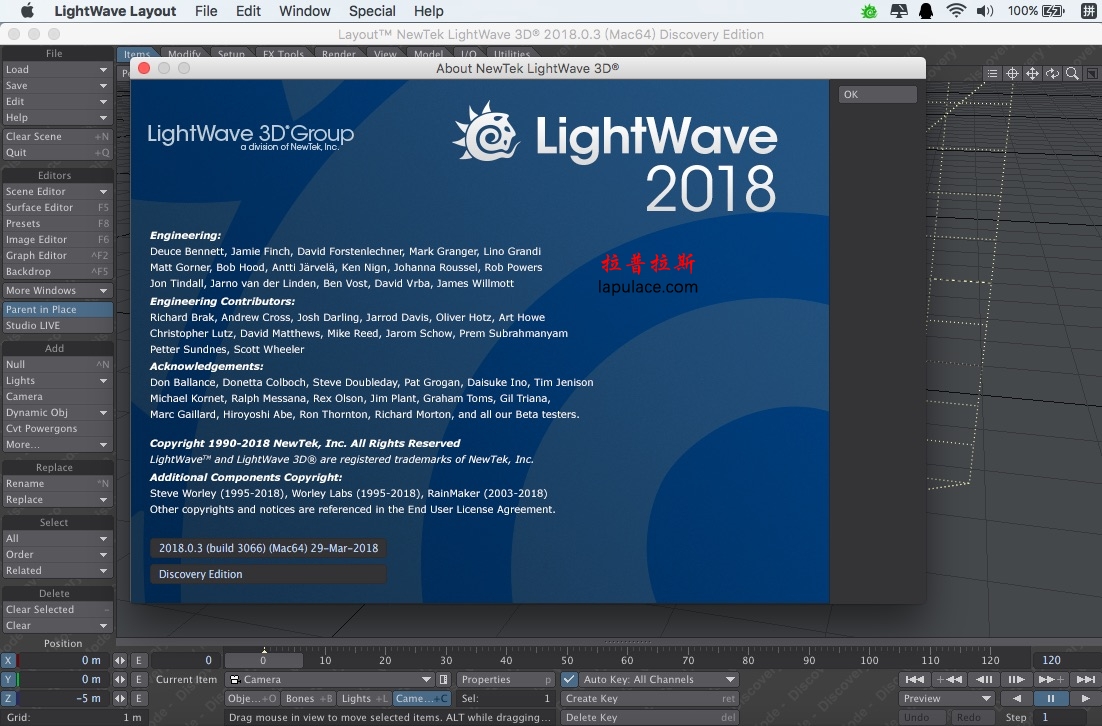
Task: Switch to Cameras selection mode
Action: pyautogui.click(x=421, y=699)
